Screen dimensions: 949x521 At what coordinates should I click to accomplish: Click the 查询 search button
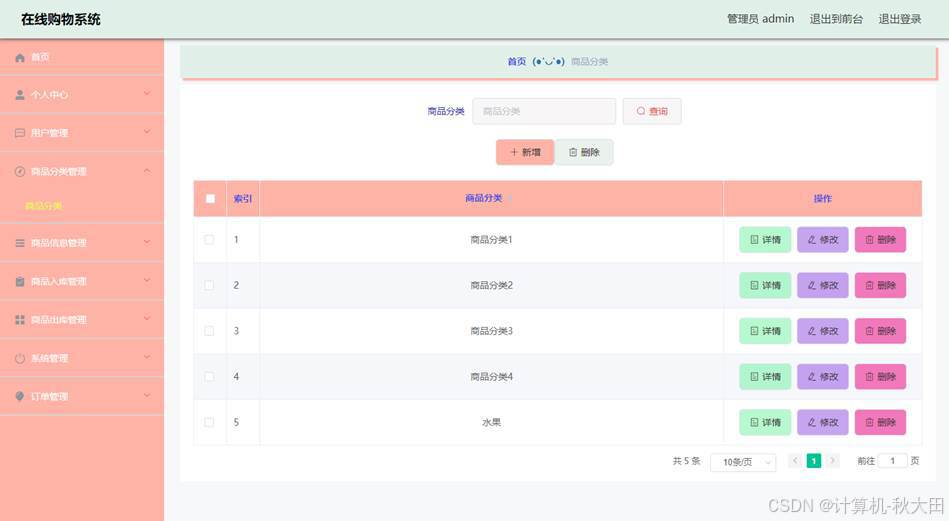[x=652, y=111]
